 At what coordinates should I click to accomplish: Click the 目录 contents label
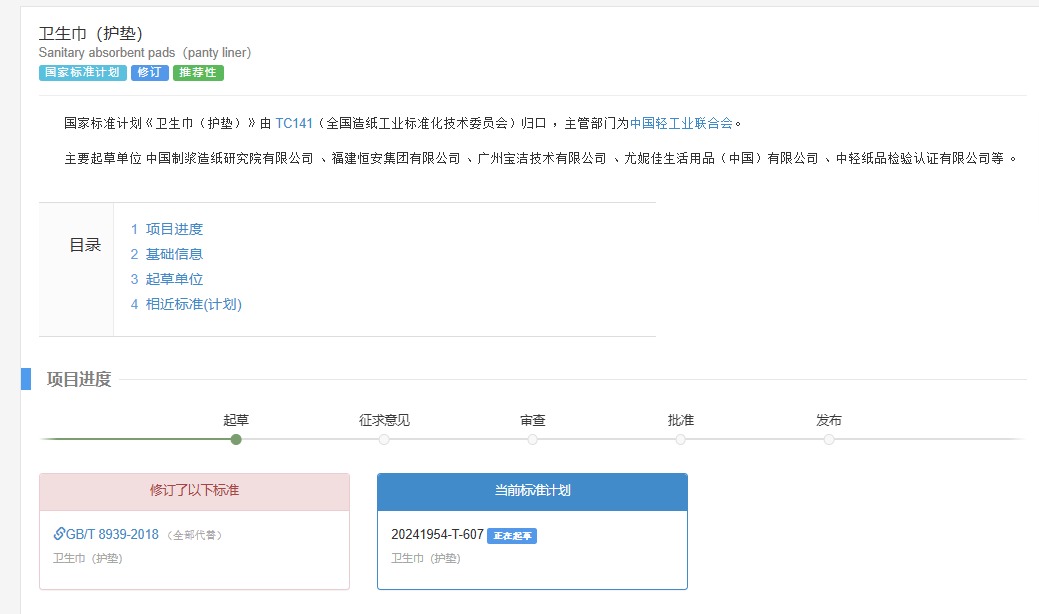85,245
